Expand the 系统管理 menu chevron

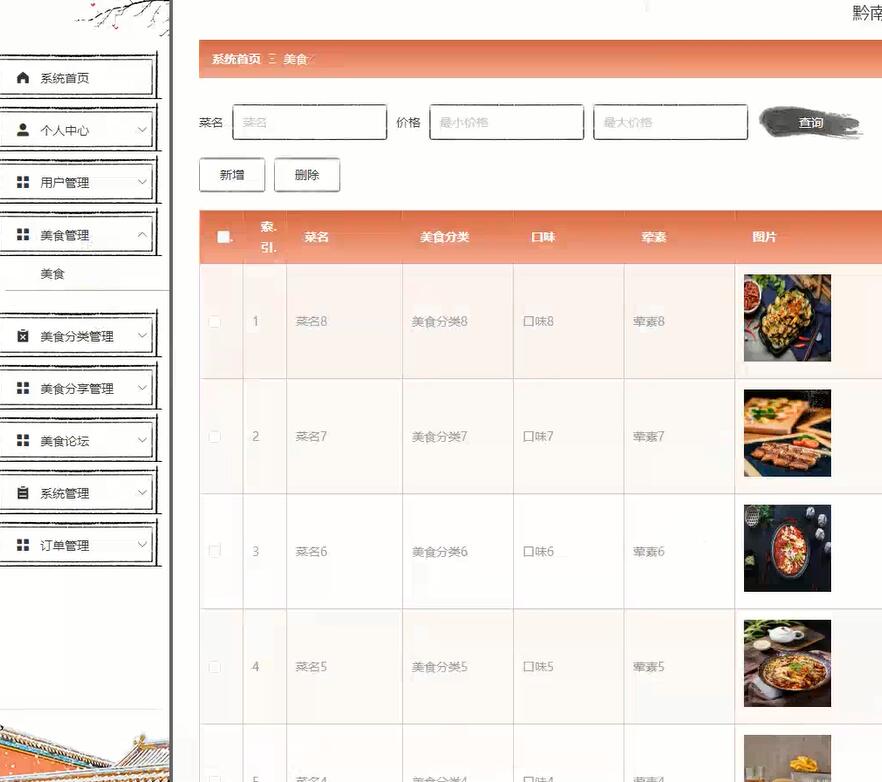click(142, 493)
